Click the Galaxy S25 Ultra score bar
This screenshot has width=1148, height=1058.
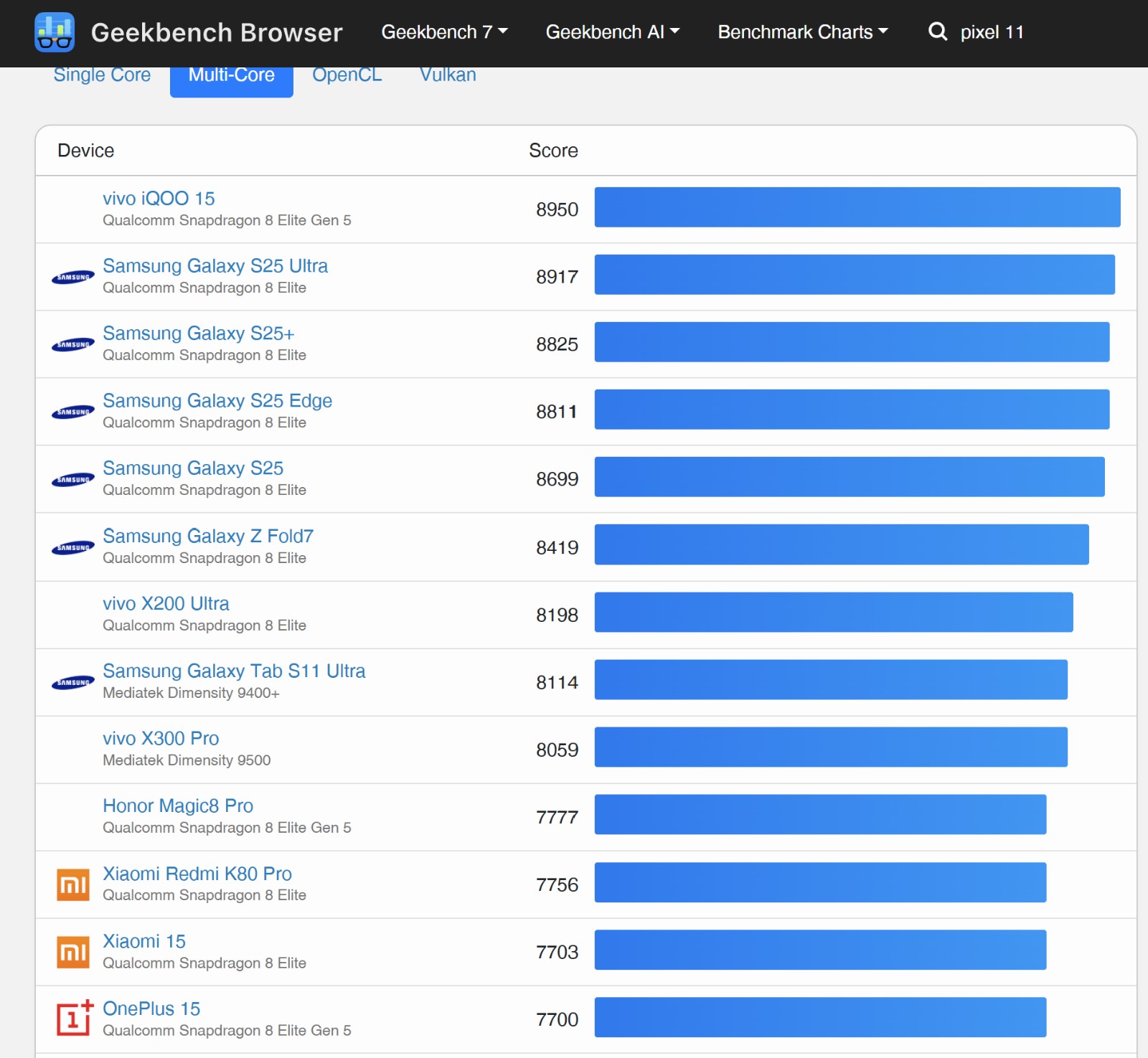(x=855, y=275)
